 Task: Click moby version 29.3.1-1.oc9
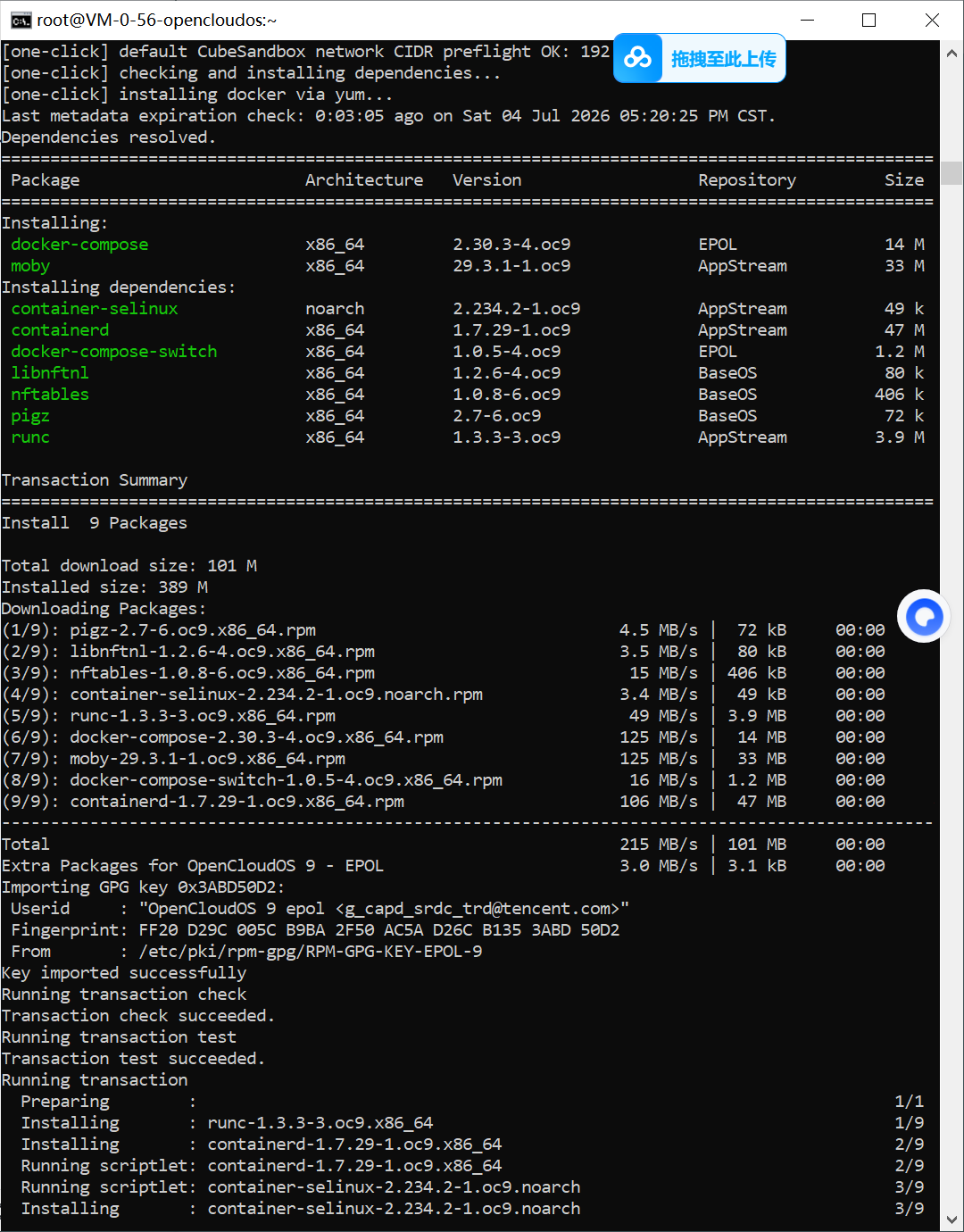[511, 266]
